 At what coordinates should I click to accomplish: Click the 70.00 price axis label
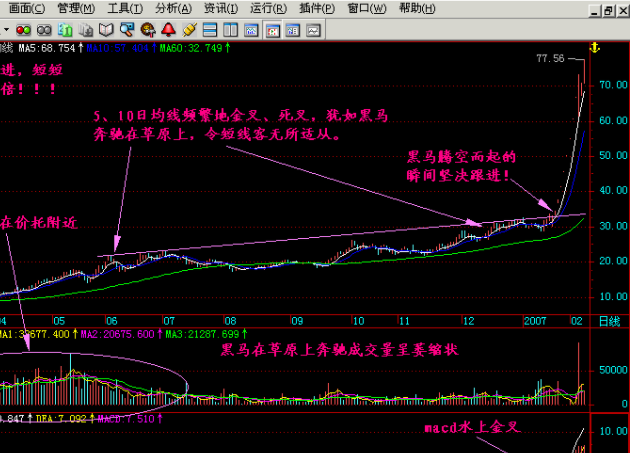[613, 85]
